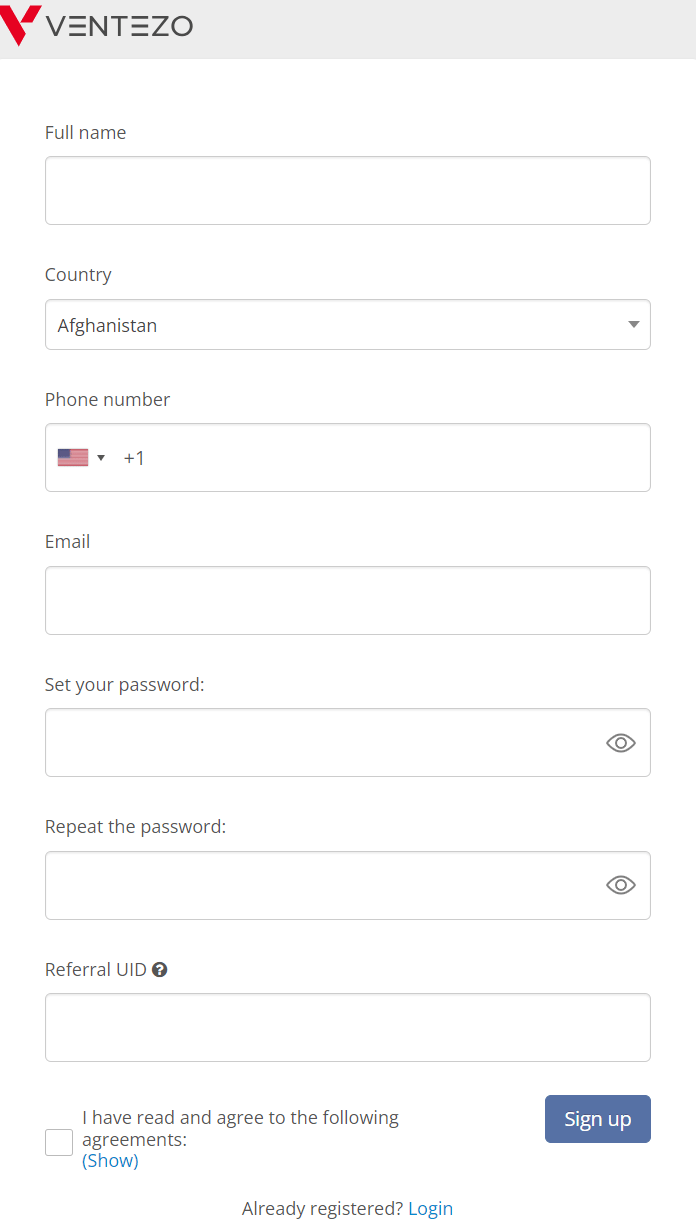Click into the Email input field

coord(348,600)
